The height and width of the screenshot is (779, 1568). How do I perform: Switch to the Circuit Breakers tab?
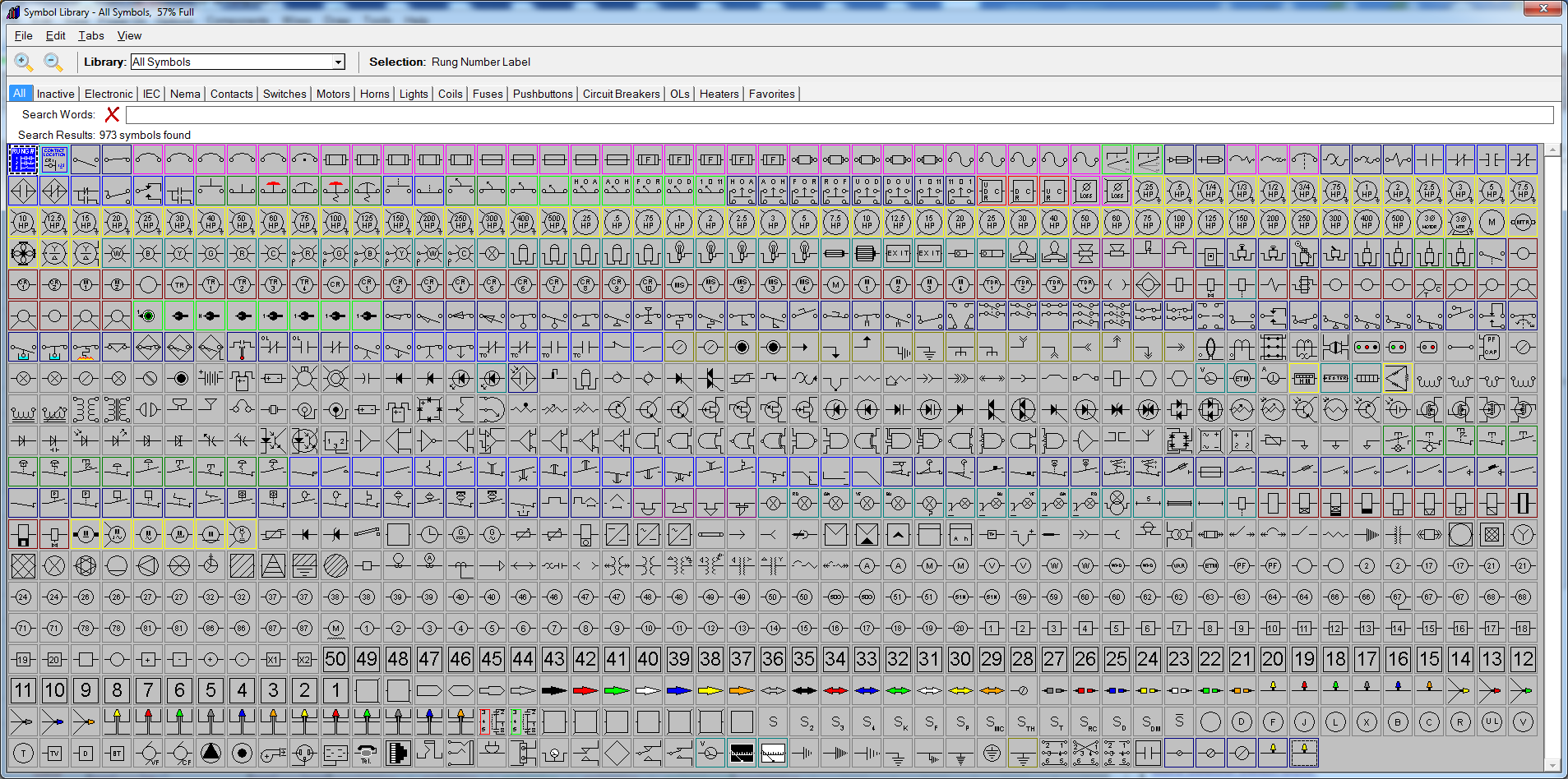click(621, 94)
